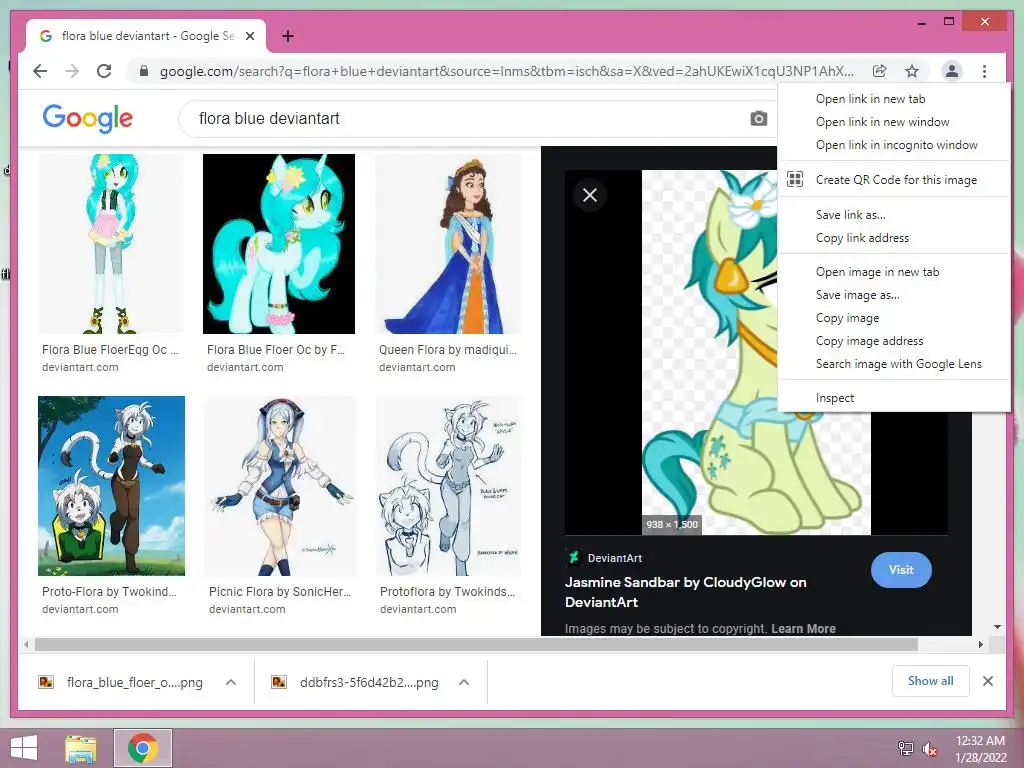
Task: Open Protoflora by Twokinds sketch thumbnail
Action: 449,486
